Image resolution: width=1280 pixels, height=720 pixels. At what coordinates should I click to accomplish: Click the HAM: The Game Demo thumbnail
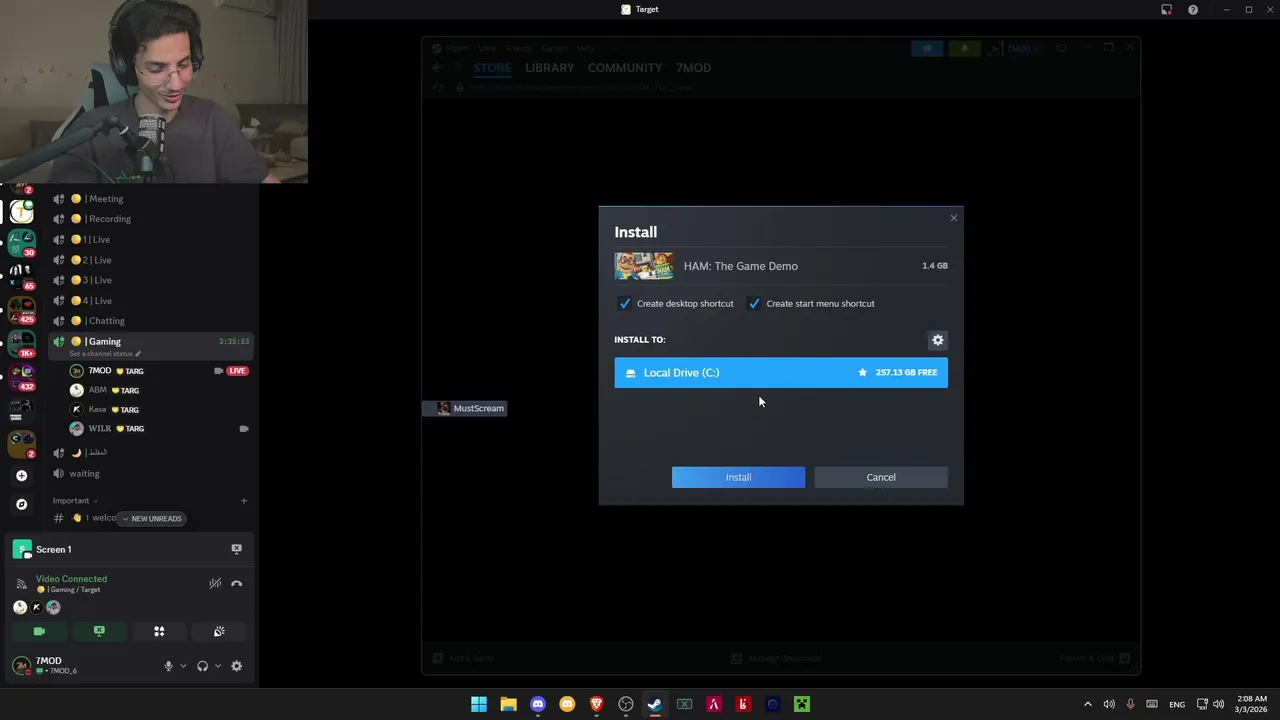(644, 266)
